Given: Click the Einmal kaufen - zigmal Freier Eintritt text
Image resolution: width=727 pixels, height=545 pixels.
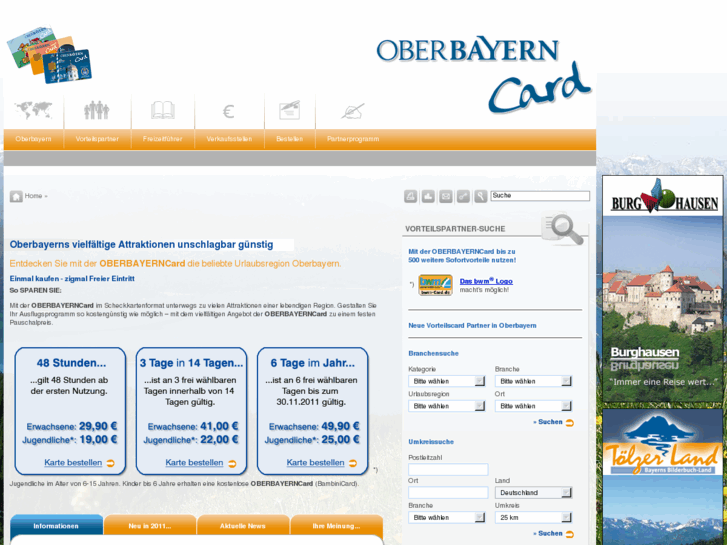Looking at the screenshot, I should point(72,279).
